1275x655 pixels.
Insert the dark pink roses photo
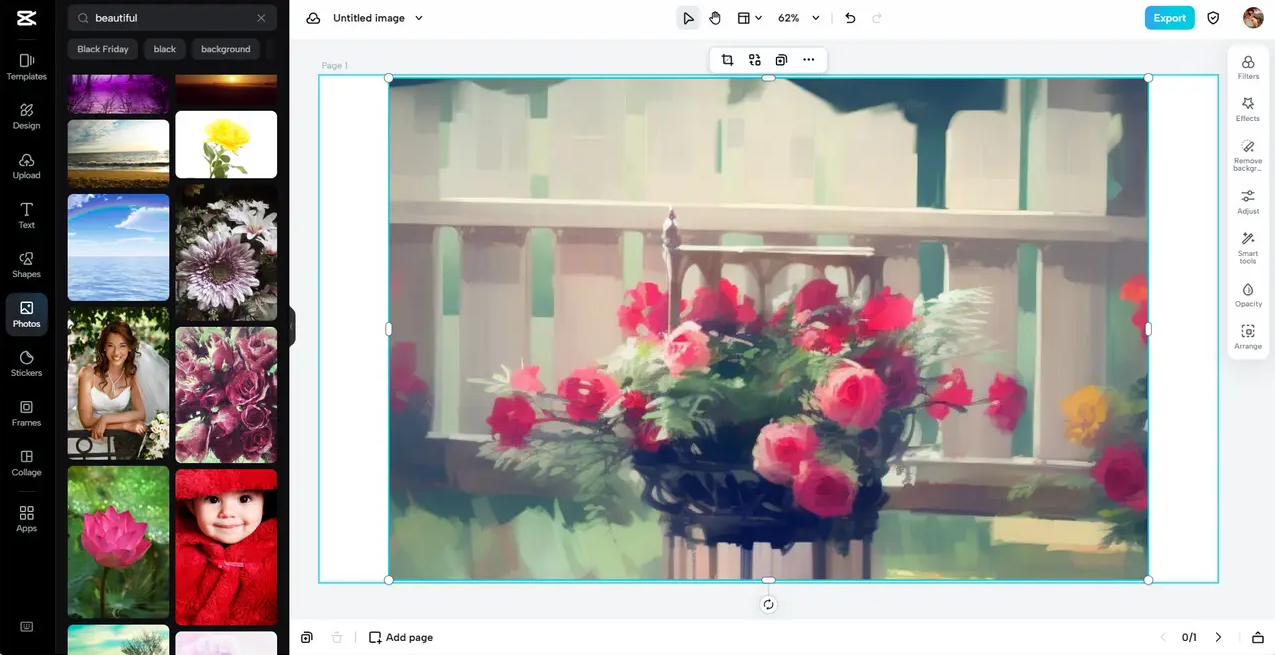pos(226,395)
